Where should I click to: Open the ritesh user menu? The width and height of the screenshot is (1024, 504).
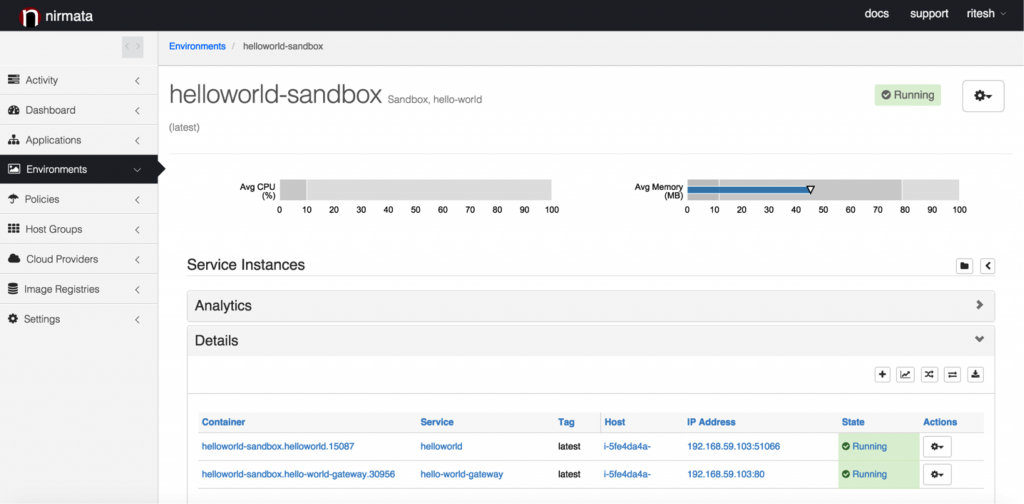[x=986, y=14]
